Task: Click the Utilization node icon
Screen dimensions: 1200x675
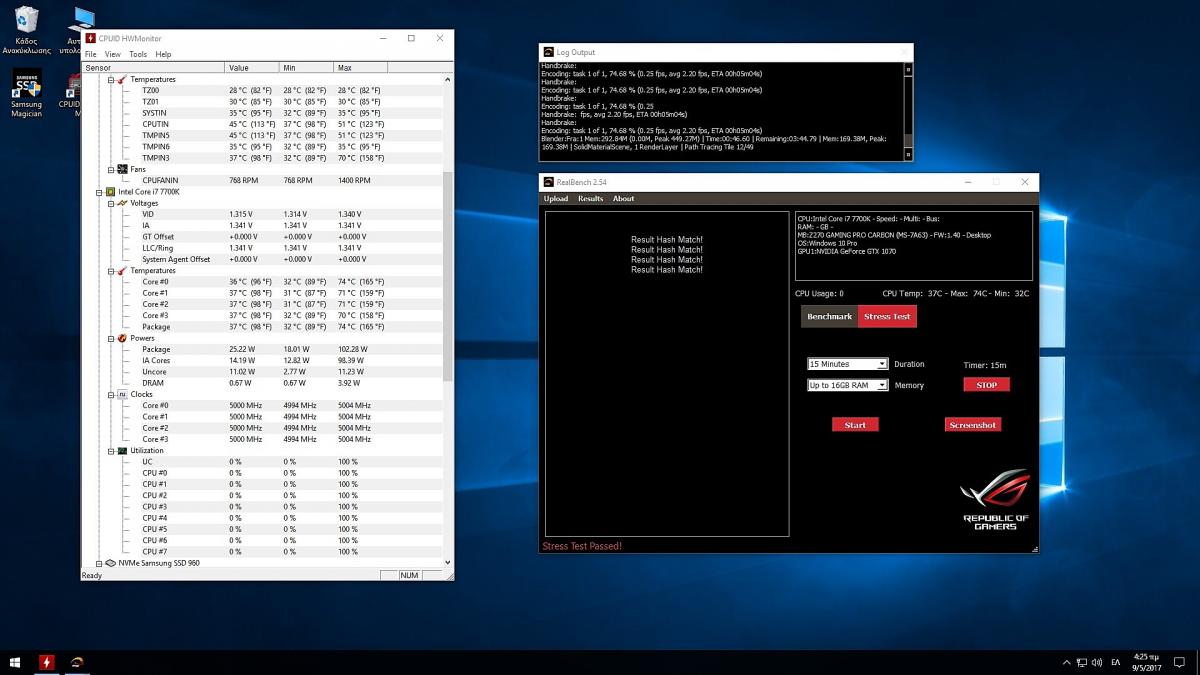Action: click(x=122, y=450)
